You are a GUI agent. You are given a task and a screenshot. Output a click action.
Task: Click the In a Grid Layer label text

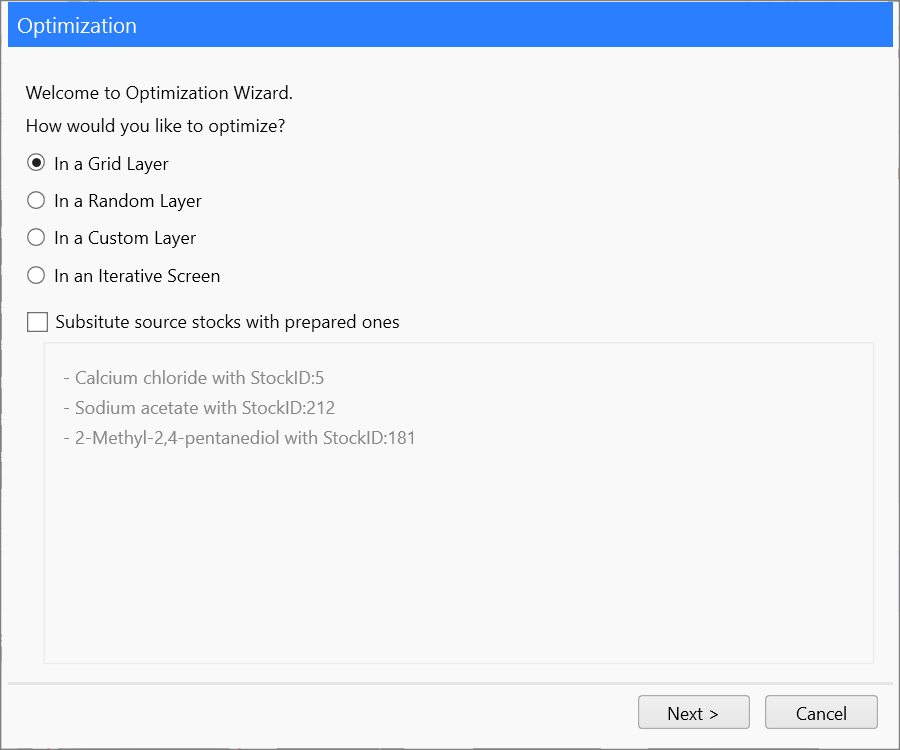(x=111, y=164)
